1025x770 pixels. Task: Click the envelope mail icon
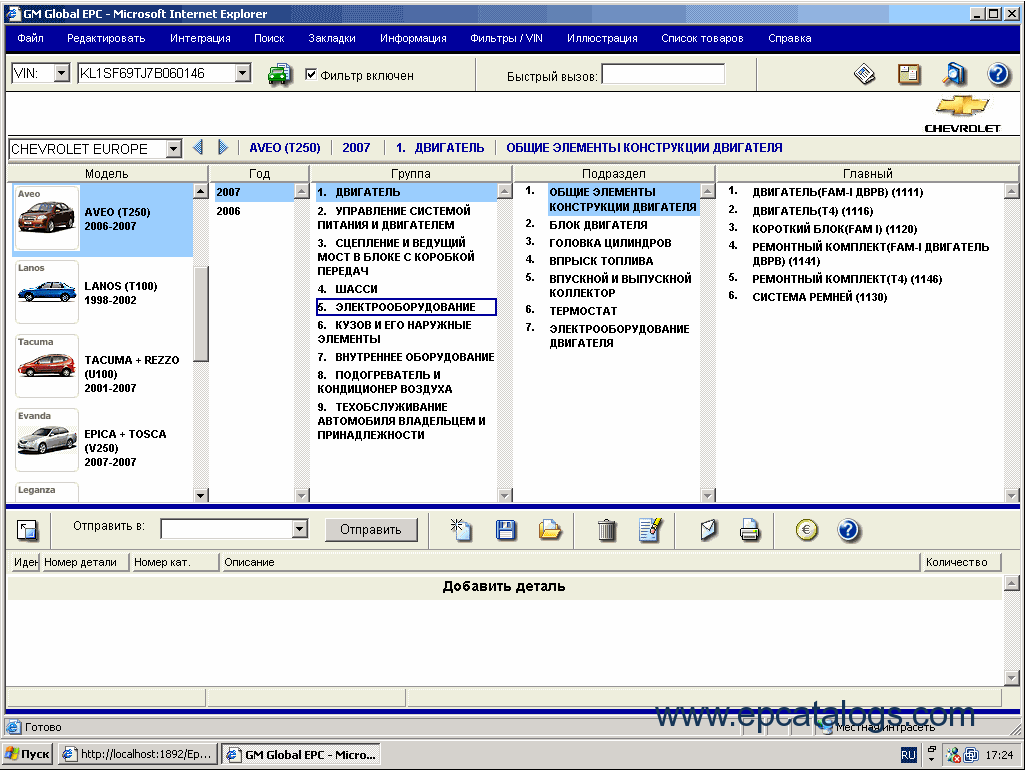(x=709, y=530)
